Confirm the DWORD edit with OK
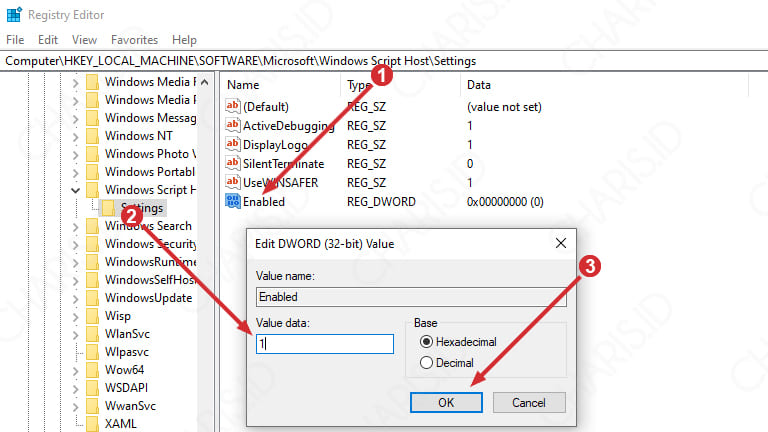768x432 pixels. coord(446,403)
